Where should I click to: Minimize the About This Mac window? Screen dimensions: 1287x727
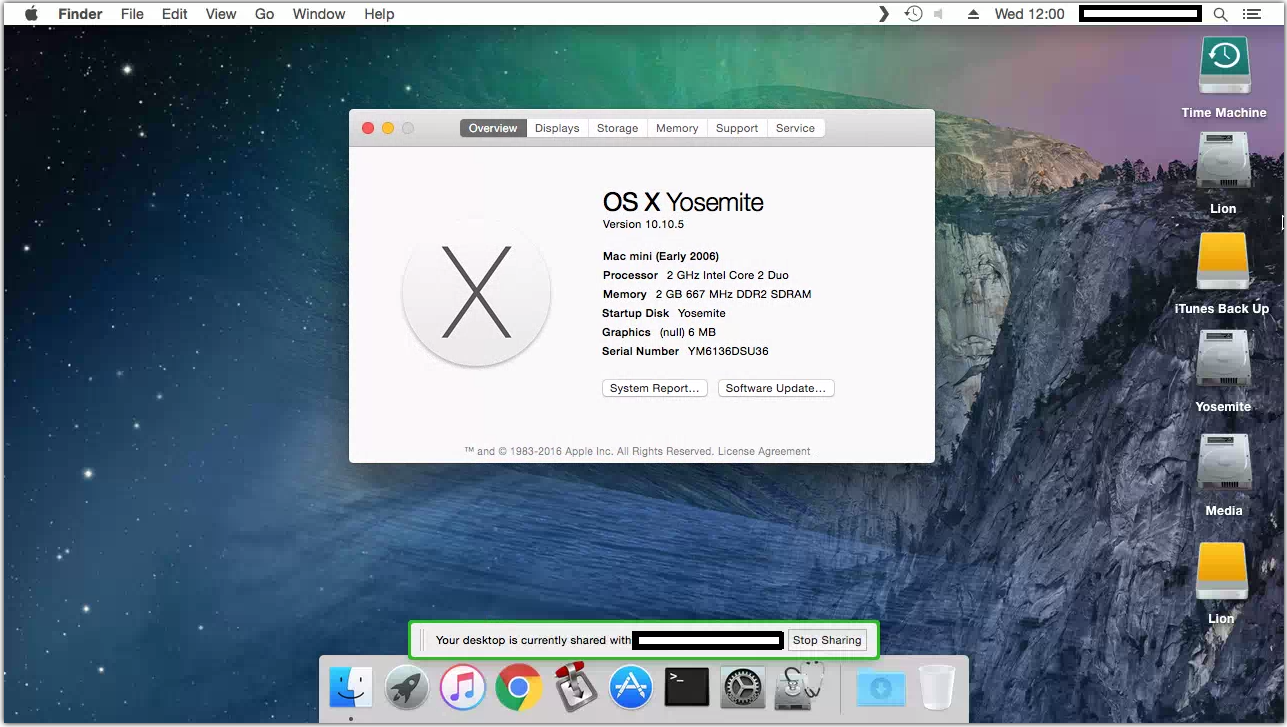(388, 128)
